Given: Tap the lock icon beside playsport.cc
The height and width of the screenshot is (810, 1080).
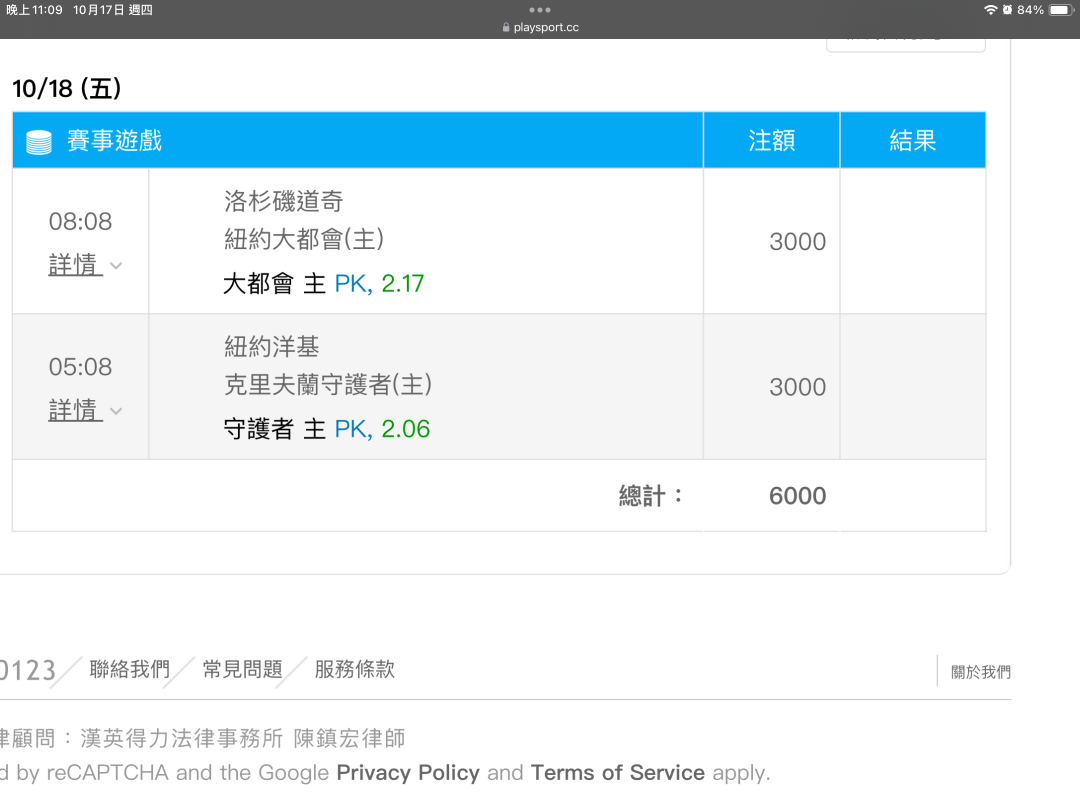Looking at the screenshot, I should pyautogui.click(x=506, y=28).
